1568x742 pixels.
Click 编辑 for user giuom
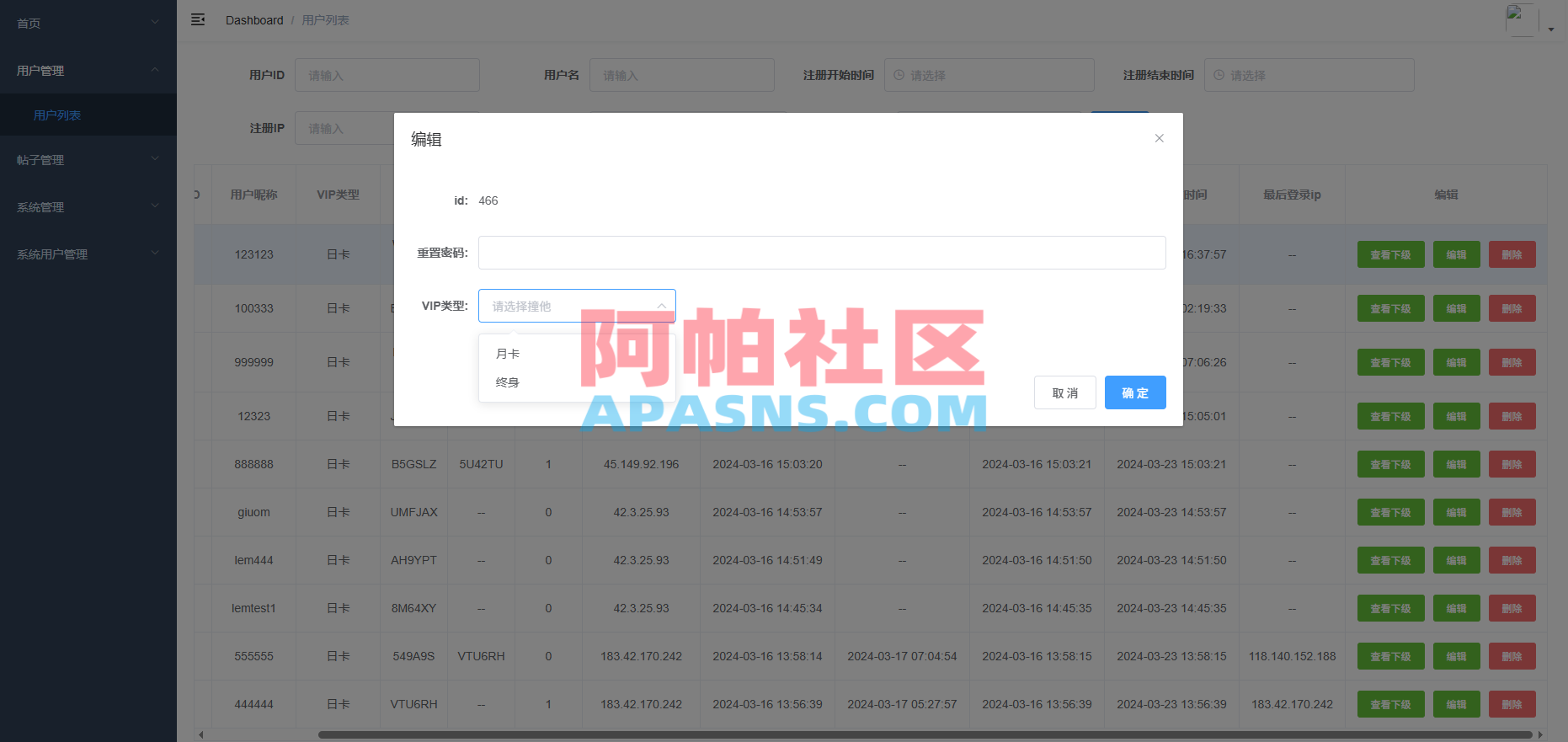[1456, 512]
